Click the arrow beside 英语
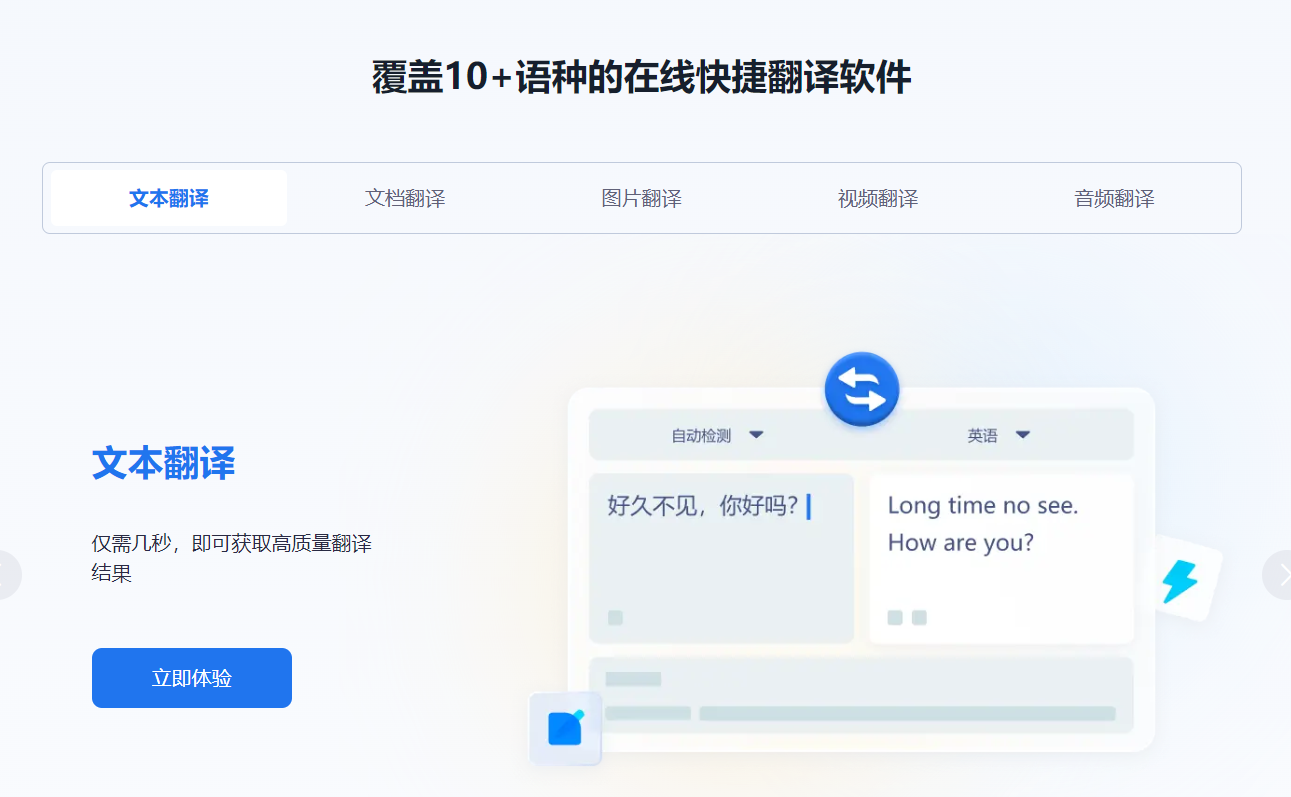1291x797 pixels. coord(1023,435)
